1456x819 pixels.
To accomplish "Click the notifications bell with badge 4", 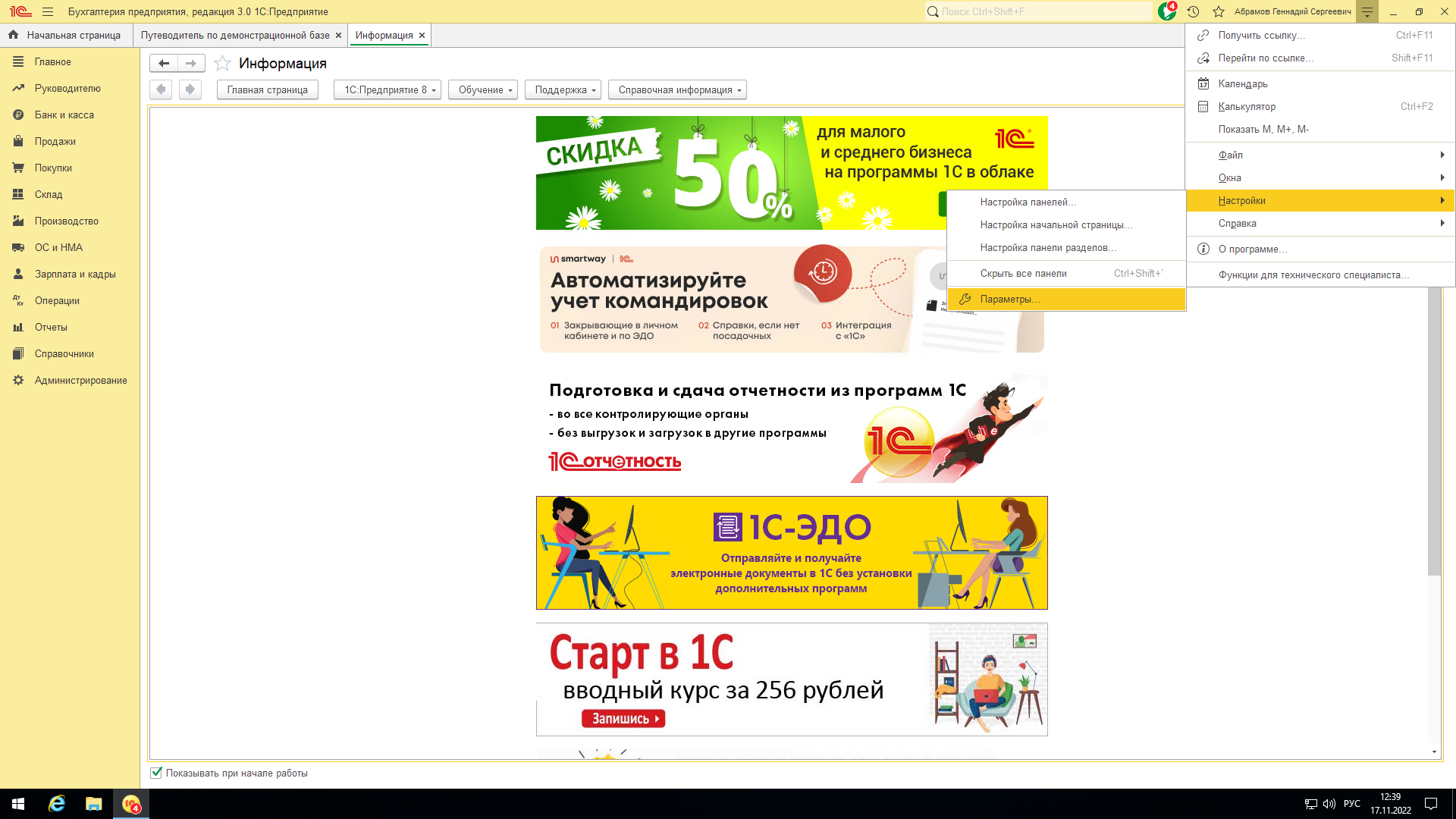I will pyautogui.click(x=1167, y=11).
